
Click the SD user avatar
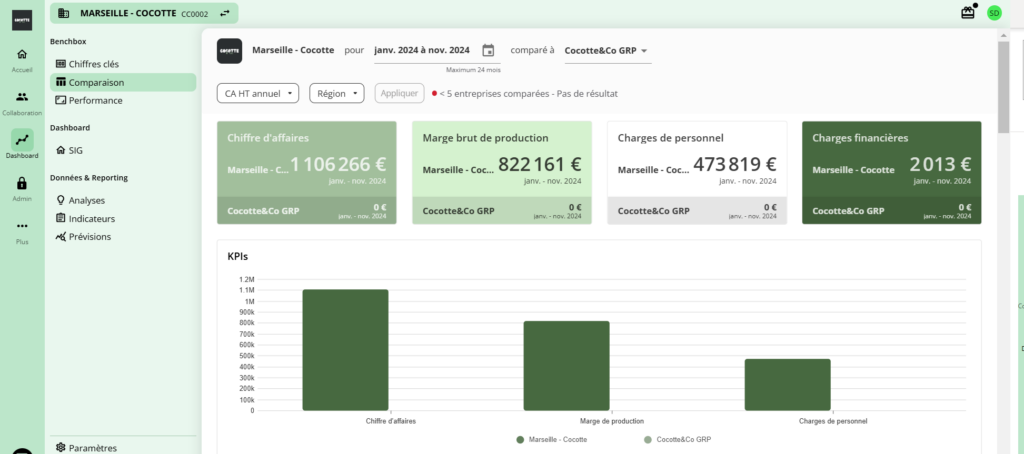pos(994,13)
